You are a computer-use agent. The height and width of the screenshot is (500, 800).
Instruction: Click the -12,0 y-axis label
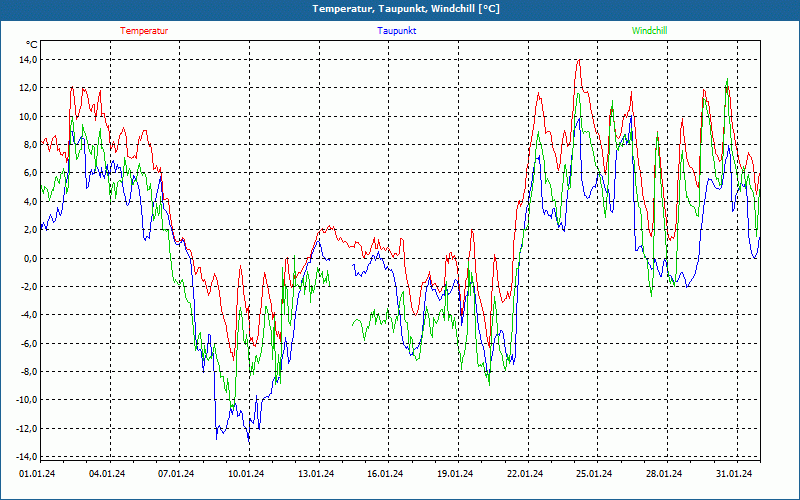point(27,429)
